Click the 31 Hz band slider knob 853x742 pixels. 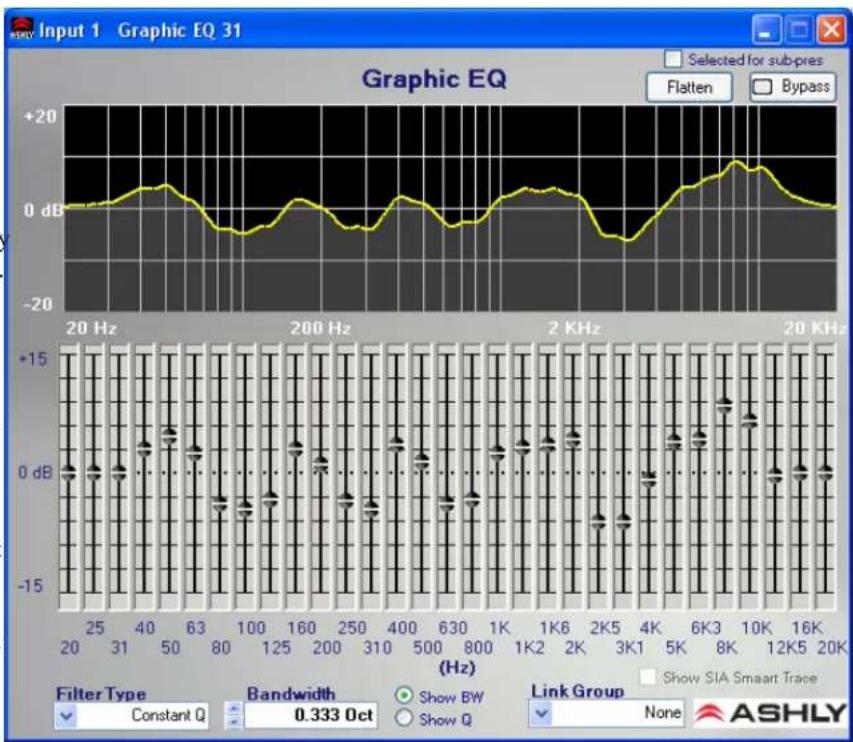point(119,473)
